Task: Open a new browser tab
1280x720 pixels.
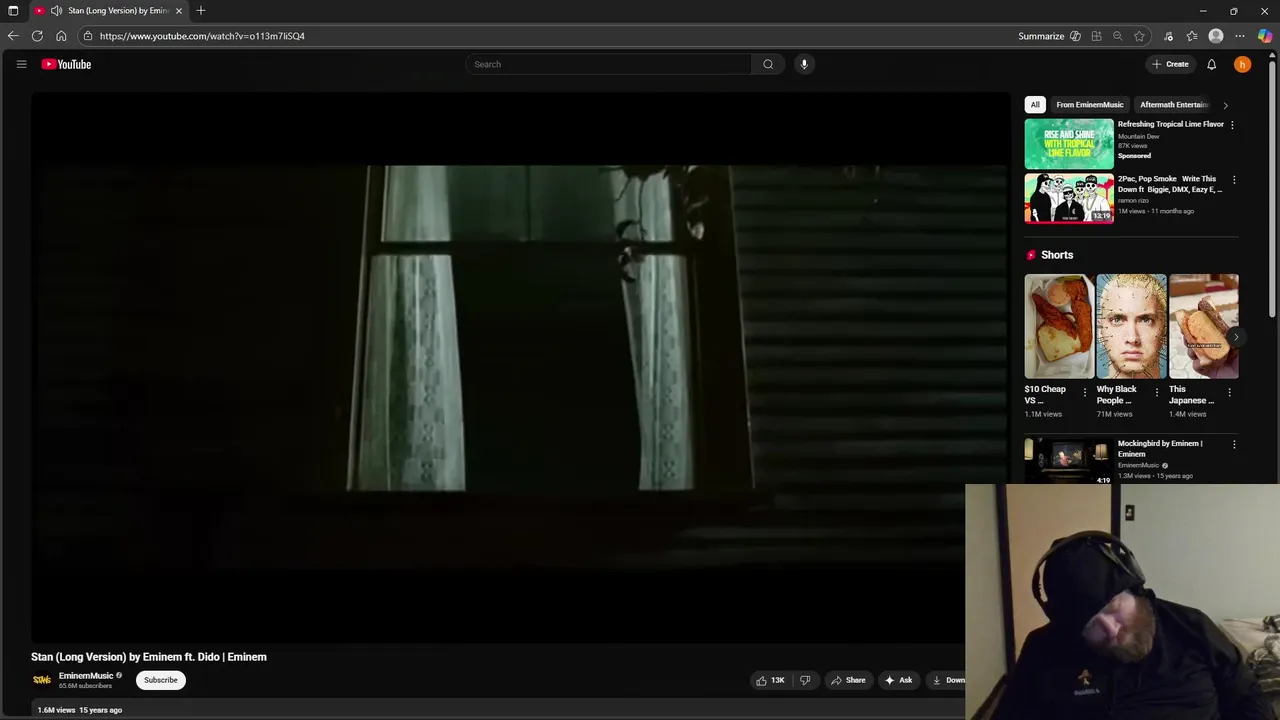Action: (x=201, y=11)
